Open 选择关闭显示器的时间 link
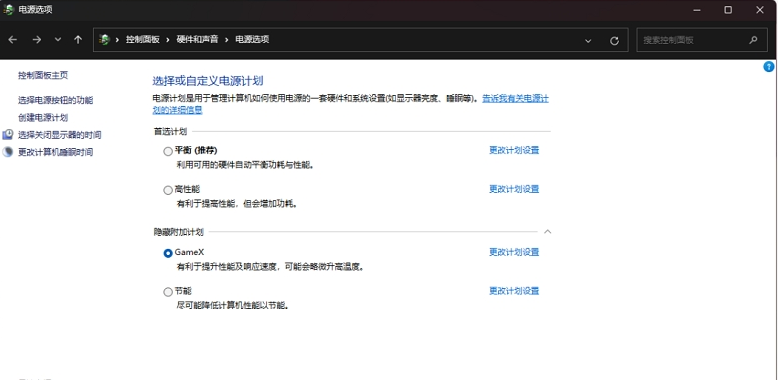The width and height of the screenshot is (778, 380). click(x=60, y=135)
